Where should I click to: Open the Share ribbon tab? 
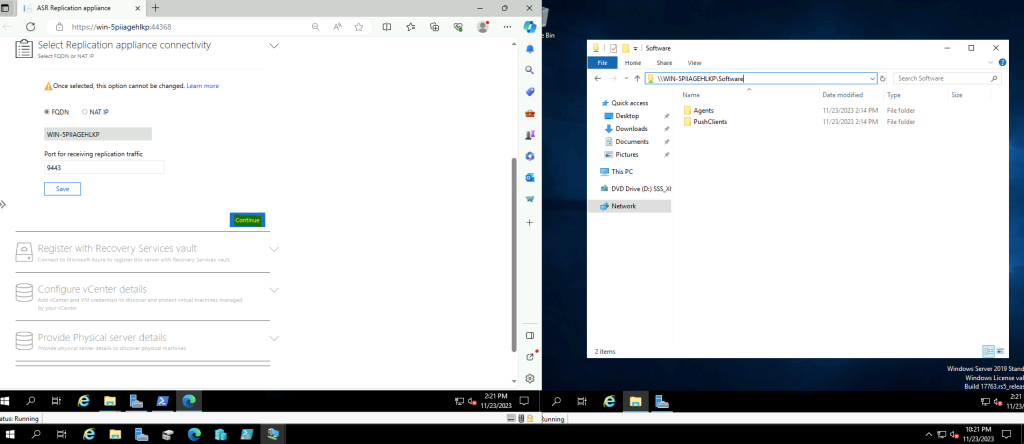point(664,63)
